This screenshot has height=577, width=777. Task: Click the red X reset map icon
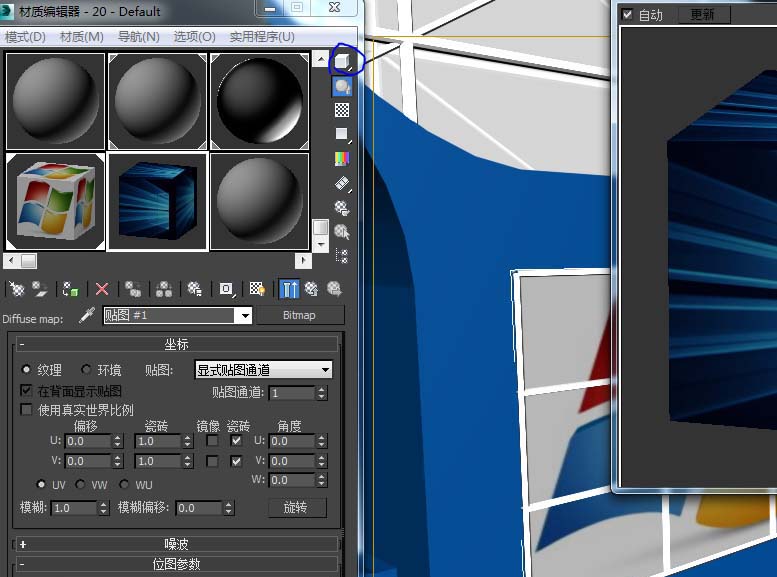point(101,289)
